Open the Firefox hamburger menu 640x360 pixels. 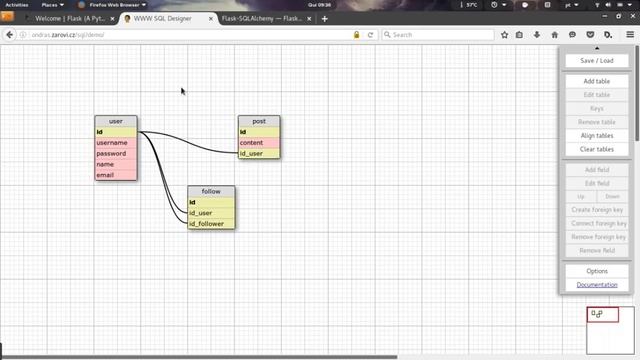(x=630, y=35)
